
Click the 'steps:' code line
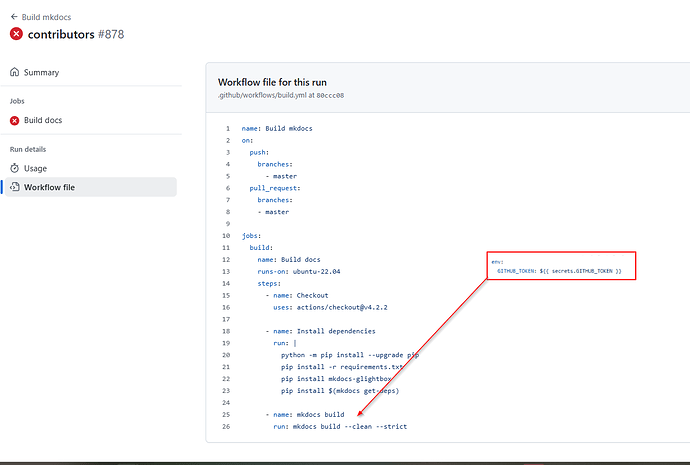[x=269, y=284]
